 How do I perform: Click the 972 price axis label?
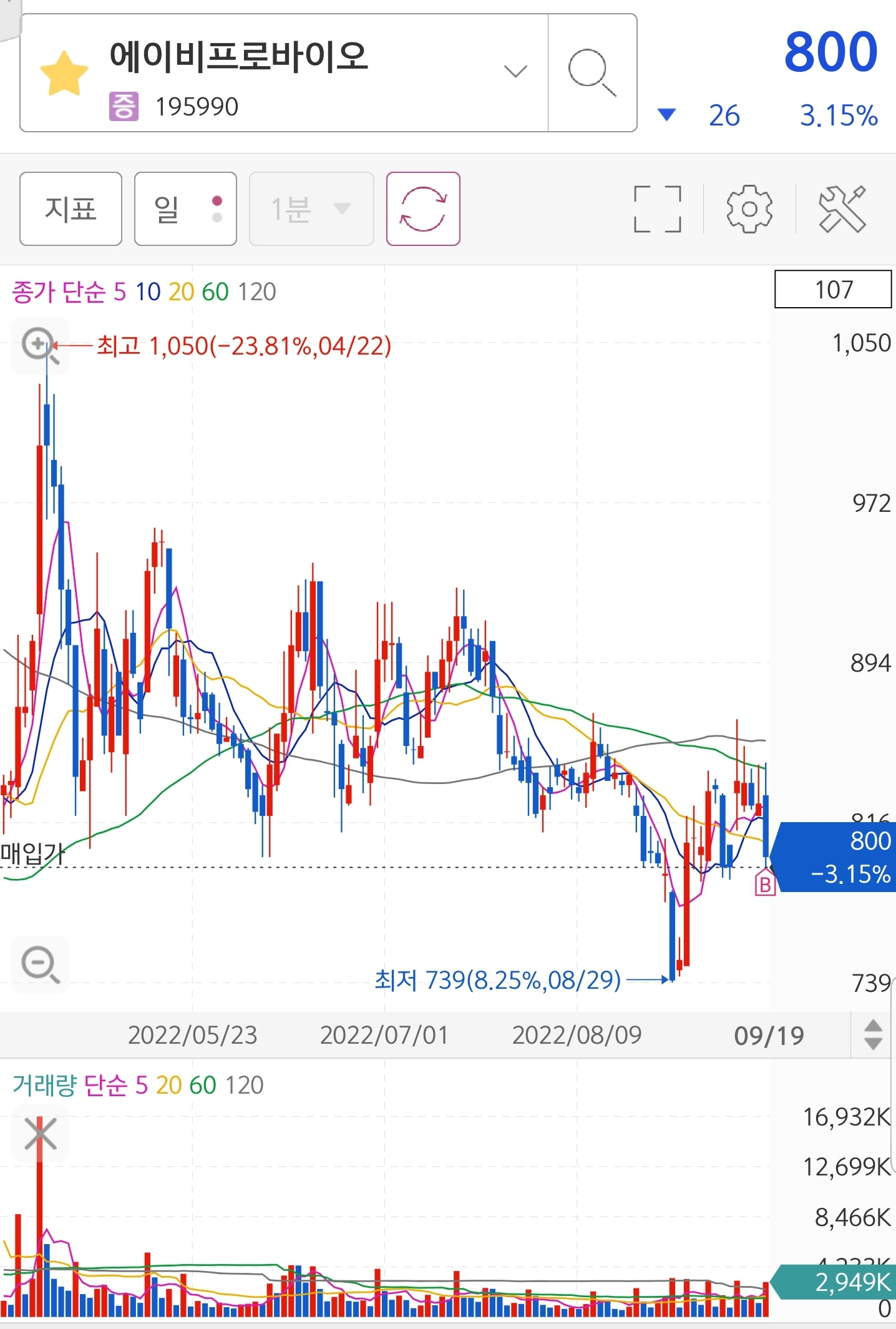872,503
